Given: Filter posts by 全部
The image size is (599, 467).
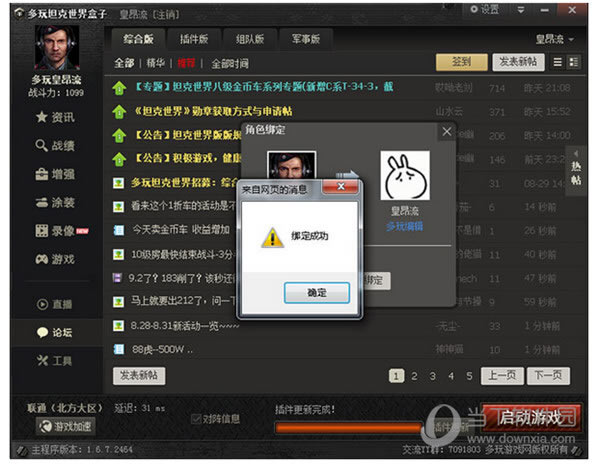Looking at the screenshot, I should point(125,63).
